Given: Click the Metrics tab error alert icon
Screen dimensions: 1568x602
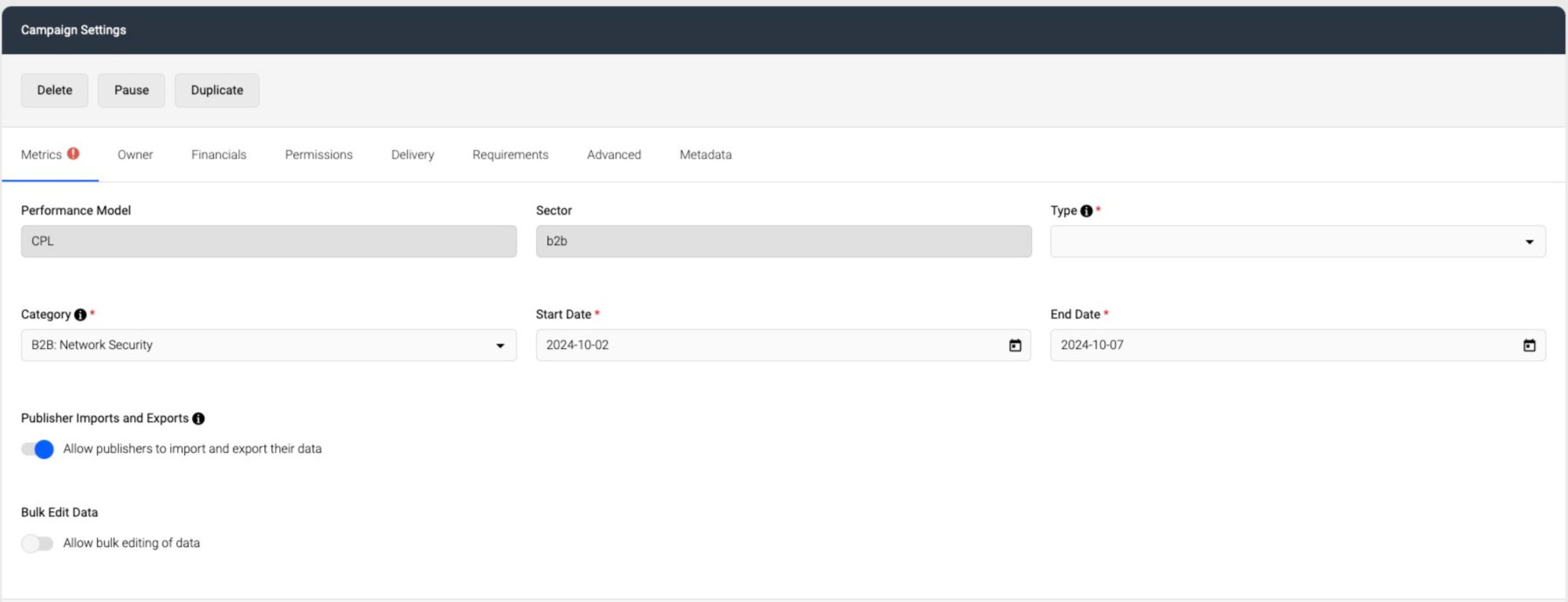Looking at the screenshot, I should point(73,154).
